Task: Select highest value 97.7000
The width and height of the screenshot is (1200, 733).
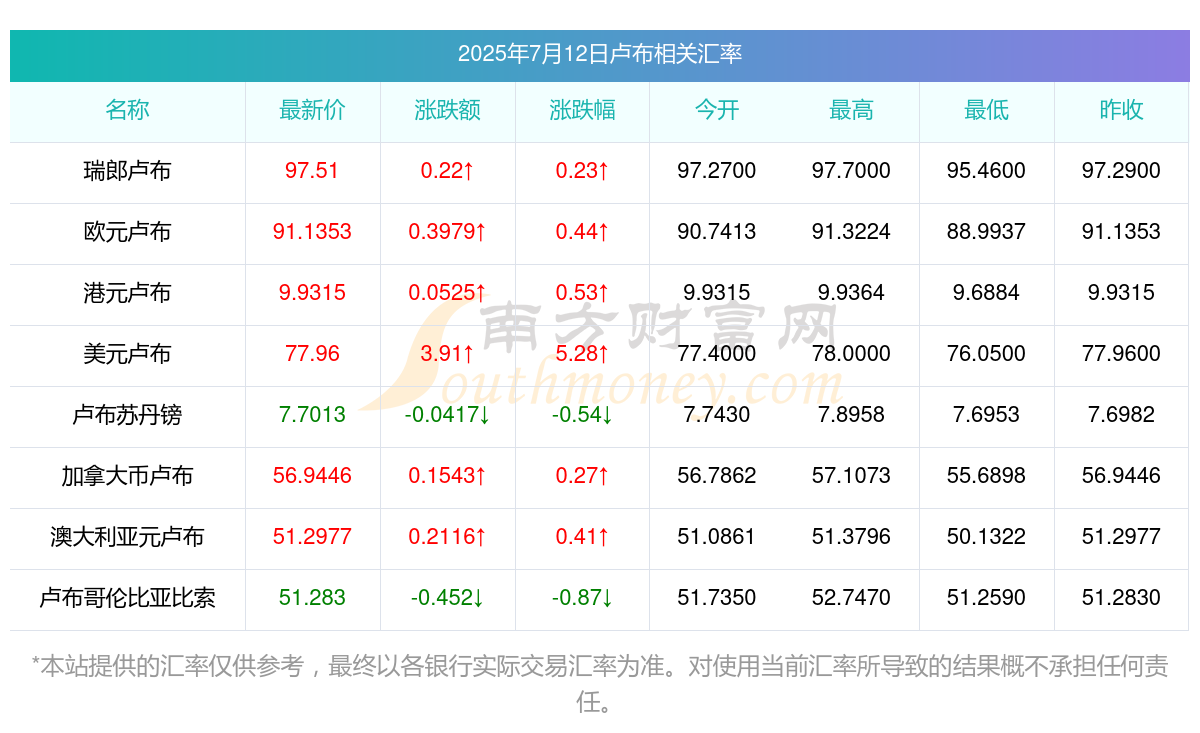Action: [x=851, y=171]
